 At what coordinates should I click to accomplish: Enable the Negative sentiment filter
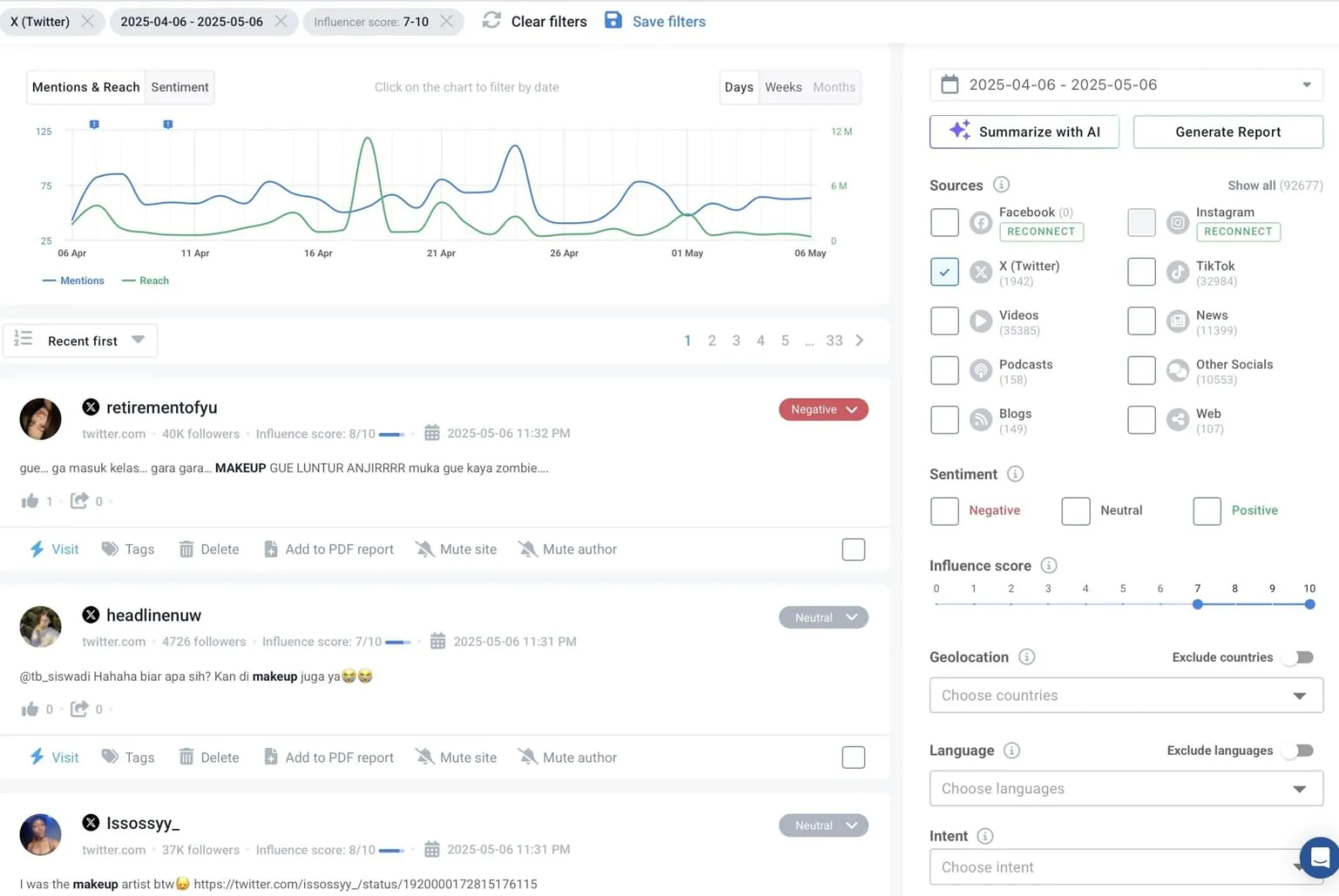point(944,511)
